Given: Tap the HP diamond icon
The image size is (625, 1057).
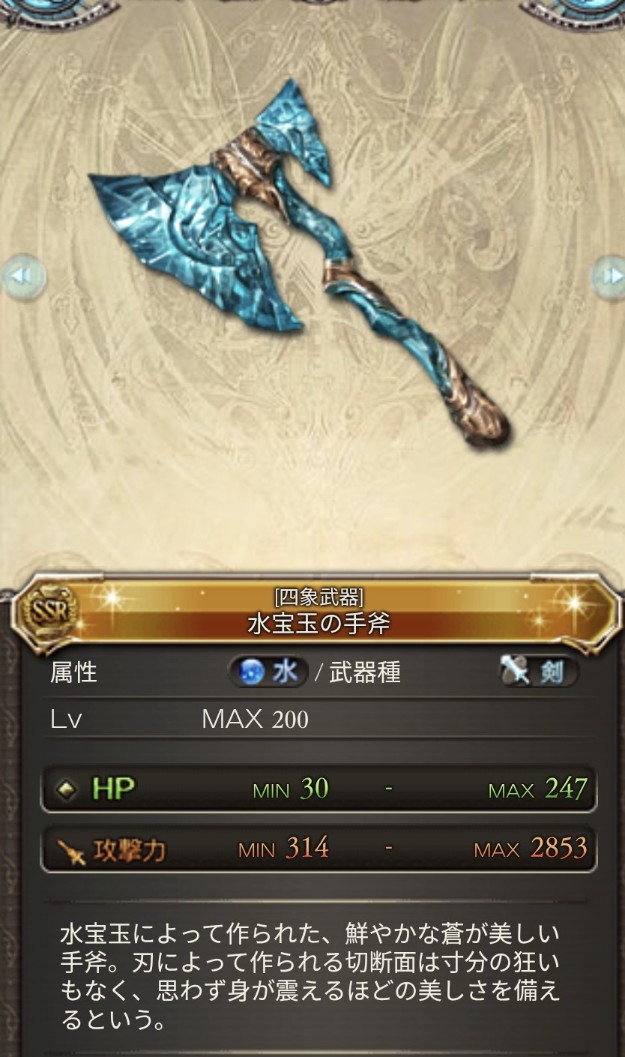Looking at the screenshot, I should [66, 789].
